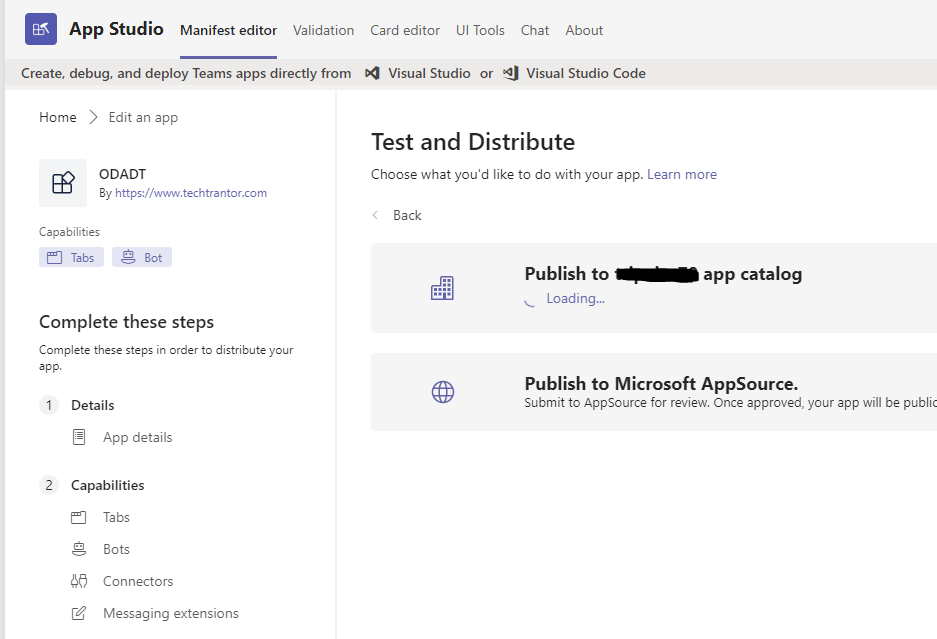Screen dimensions: 937x639
Task: Switch to the Card editor tab
Action: pyautogui.click(x=405, y=30)
